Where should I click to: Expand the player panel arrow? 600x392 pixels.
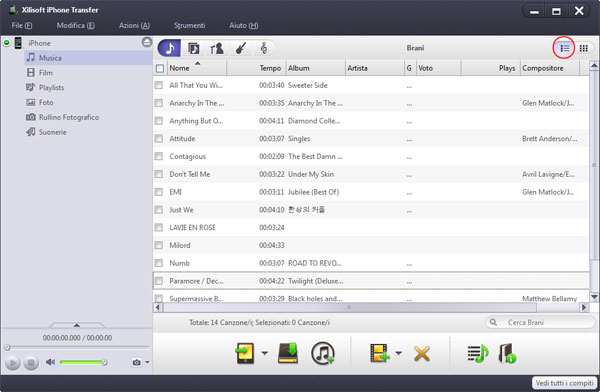[x=77, y=325]
